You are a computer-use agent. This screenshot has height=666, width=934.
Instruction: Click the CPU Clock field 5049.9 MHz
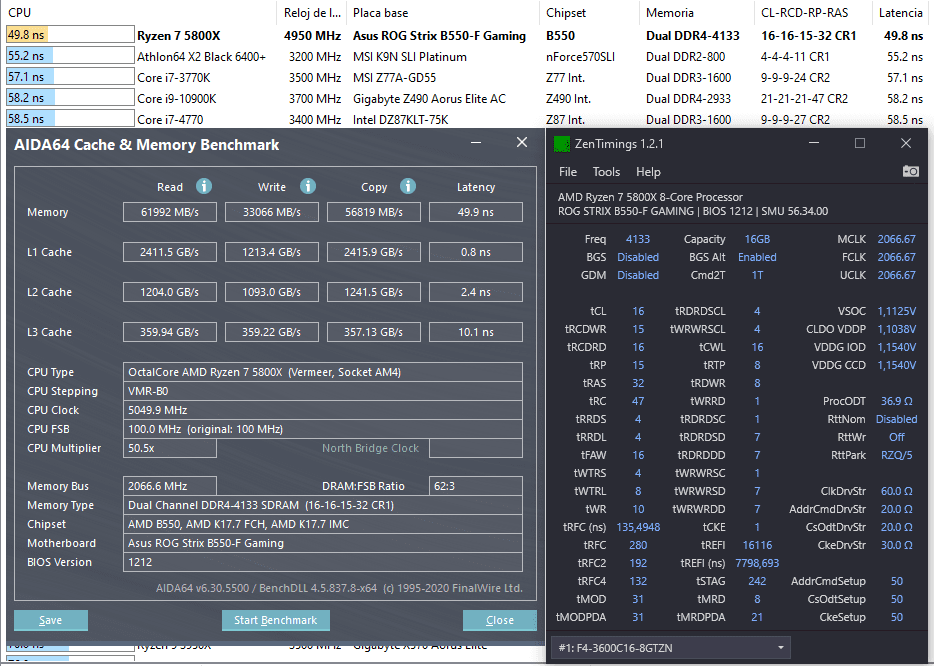click(x=323, y=410)
